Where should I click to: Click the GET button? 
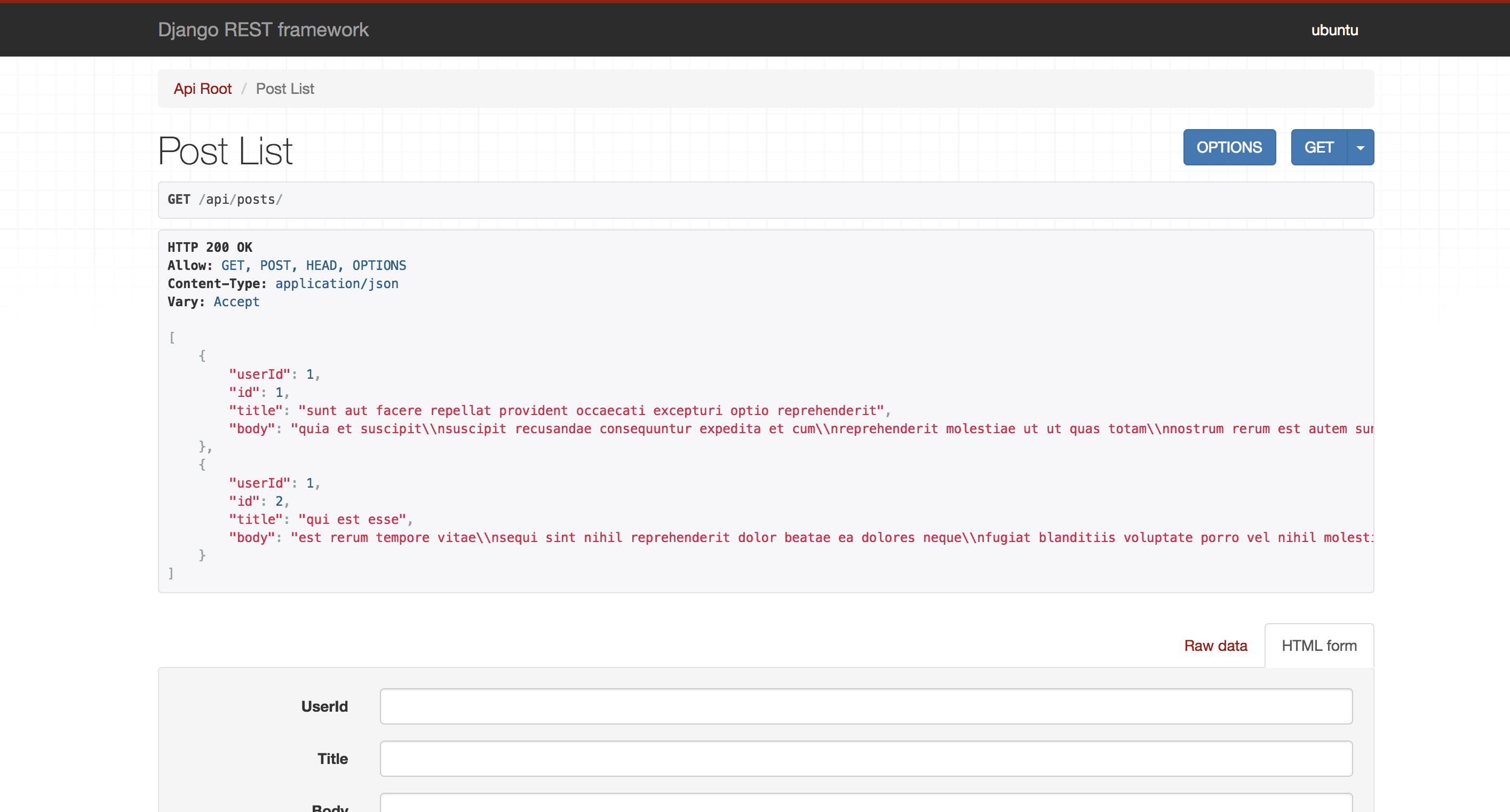(1318, 147)
